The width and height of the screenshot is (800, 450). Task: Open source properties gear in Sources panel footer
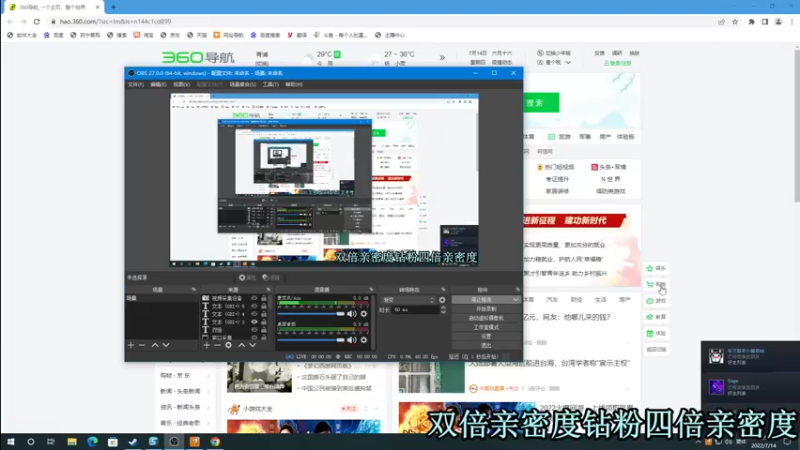click(229, 345)
